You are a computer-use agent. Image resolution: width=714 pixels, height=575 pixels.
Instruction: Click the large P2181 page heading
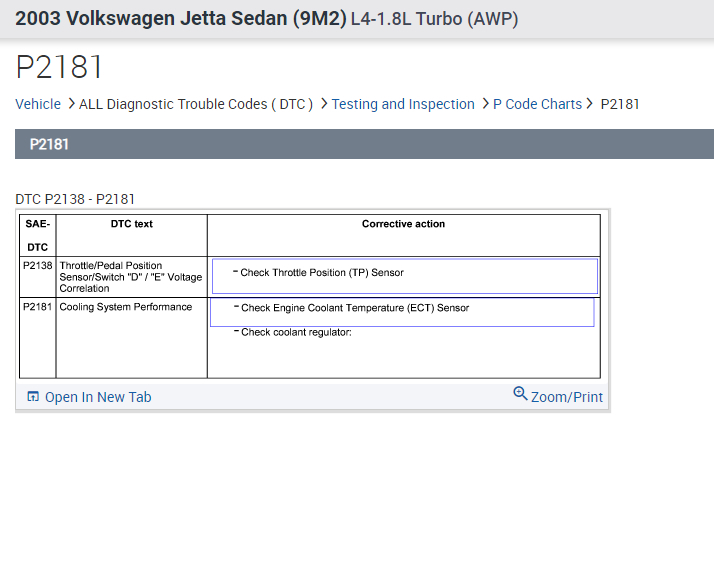(59, 67)
